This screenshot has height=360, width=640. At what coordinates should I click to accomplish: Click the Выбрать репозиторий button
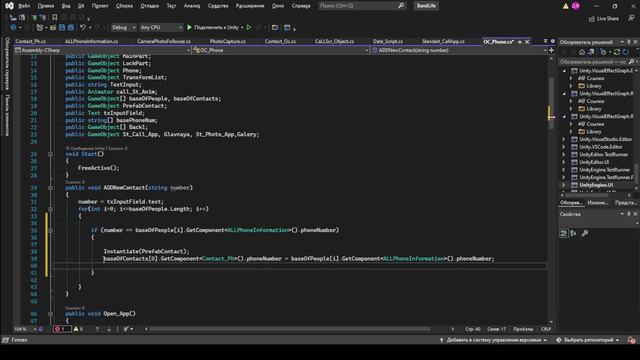[588, 340]
